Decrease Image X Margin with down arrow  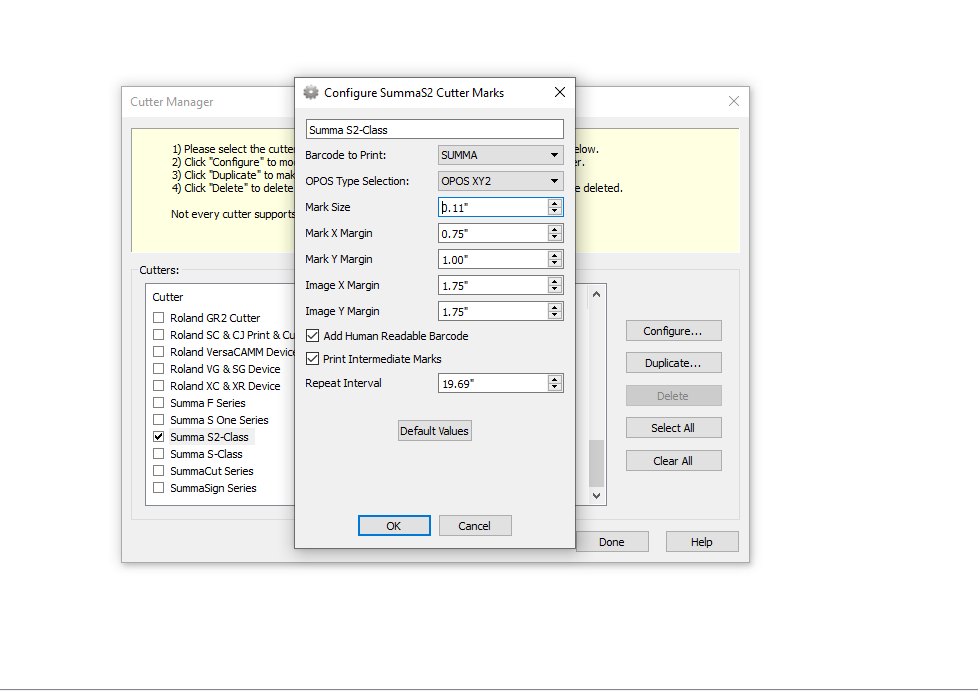tap(554, 290)
